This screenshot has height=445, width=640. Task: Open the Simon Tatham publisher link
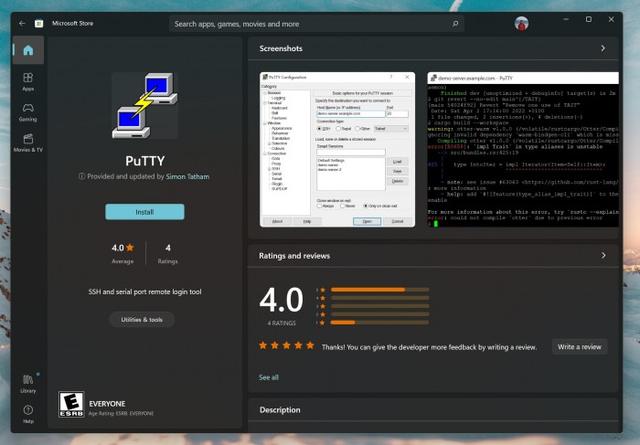[x=188, y=176]
